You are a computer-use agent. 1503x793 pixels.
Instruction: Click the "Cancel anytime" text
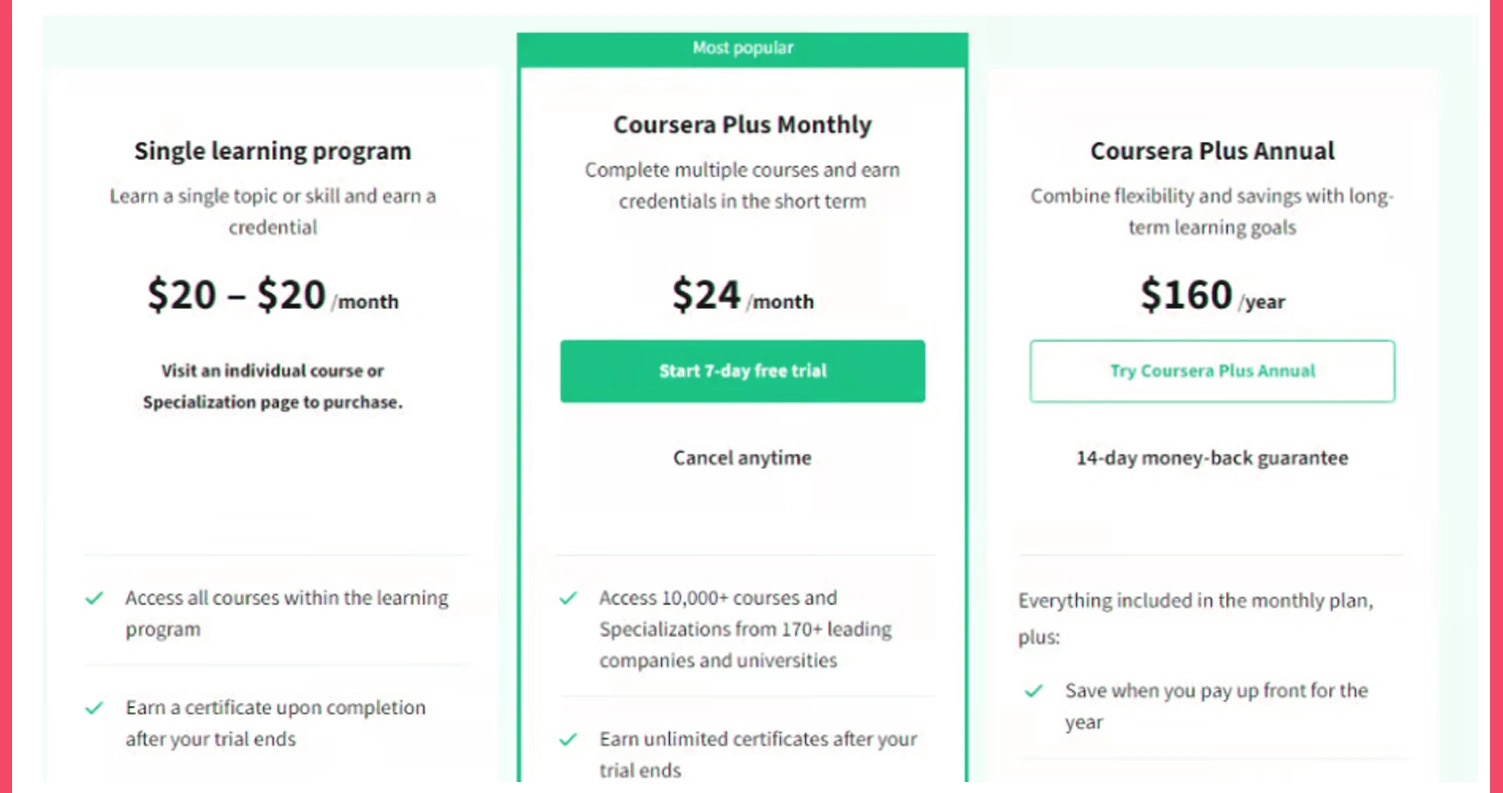[742, 458]
